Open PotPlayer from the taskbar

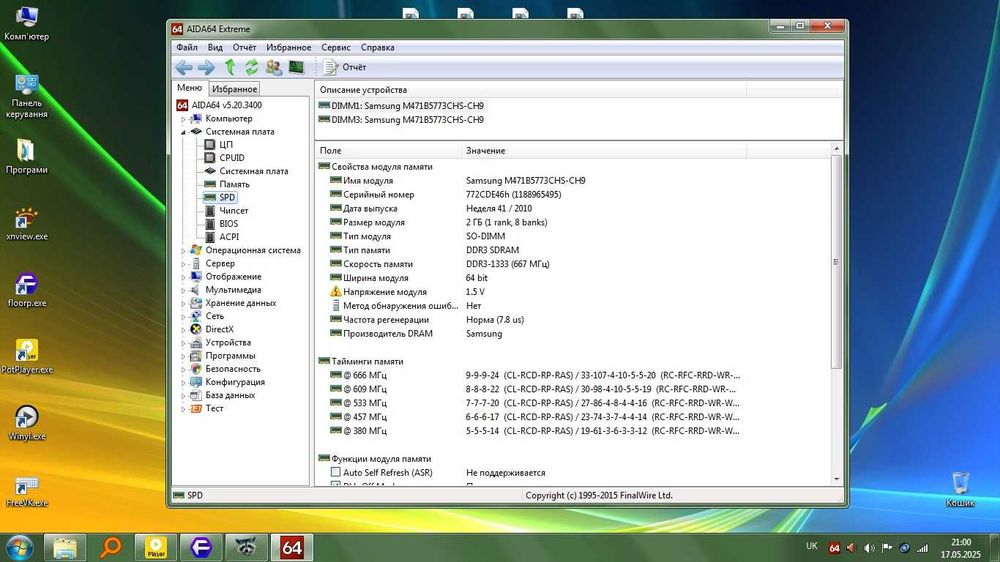pos(156,547)
